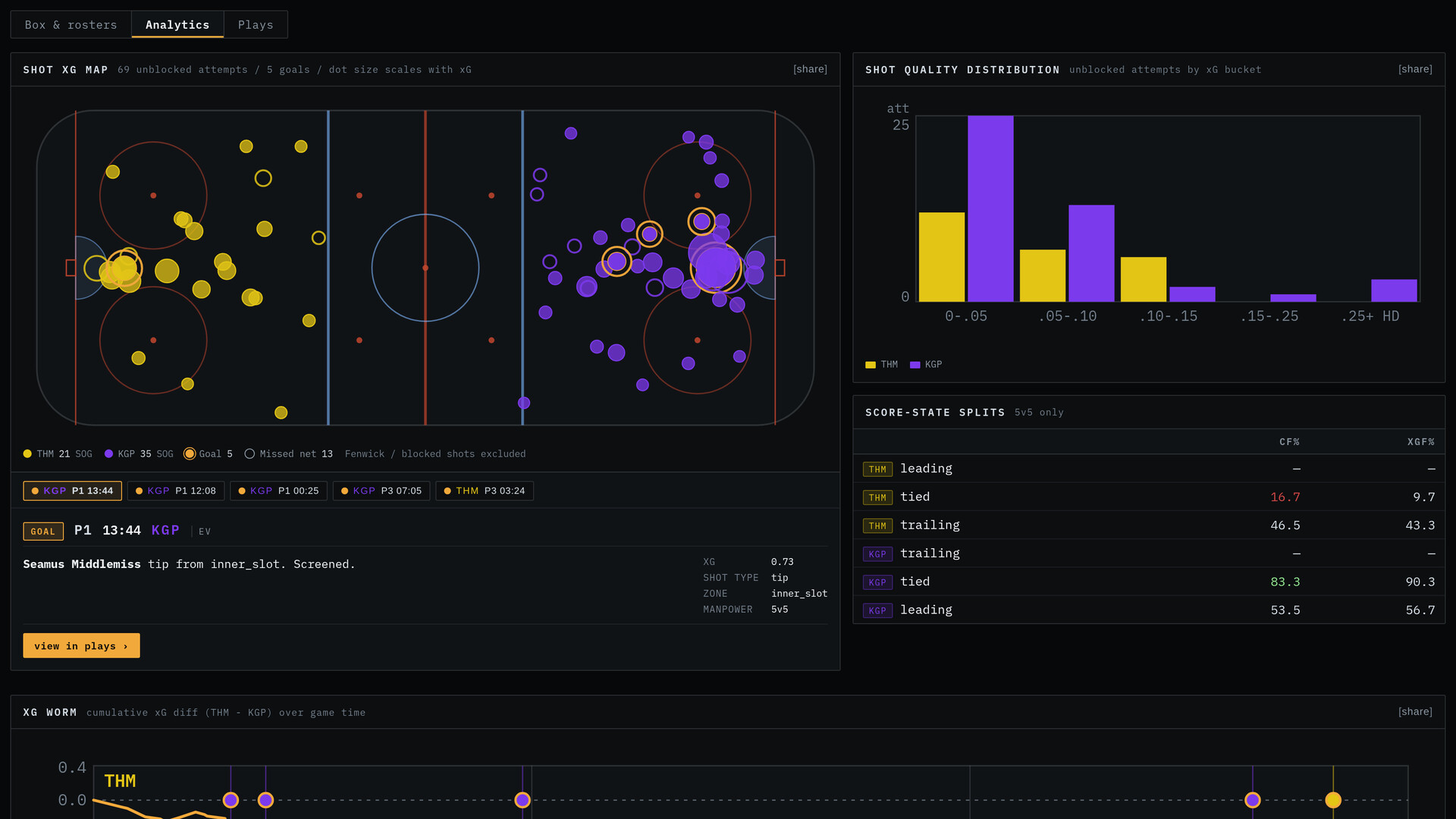Open the Plays tab

(x=256, y=24)
